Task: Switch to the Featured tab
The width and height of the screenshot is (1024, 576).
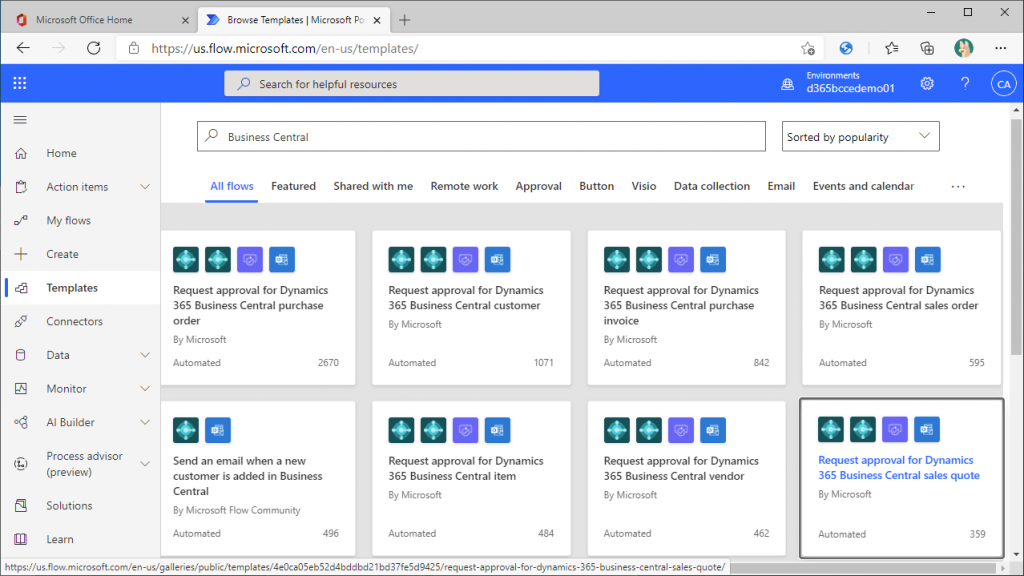Action: tap(293, 186)
